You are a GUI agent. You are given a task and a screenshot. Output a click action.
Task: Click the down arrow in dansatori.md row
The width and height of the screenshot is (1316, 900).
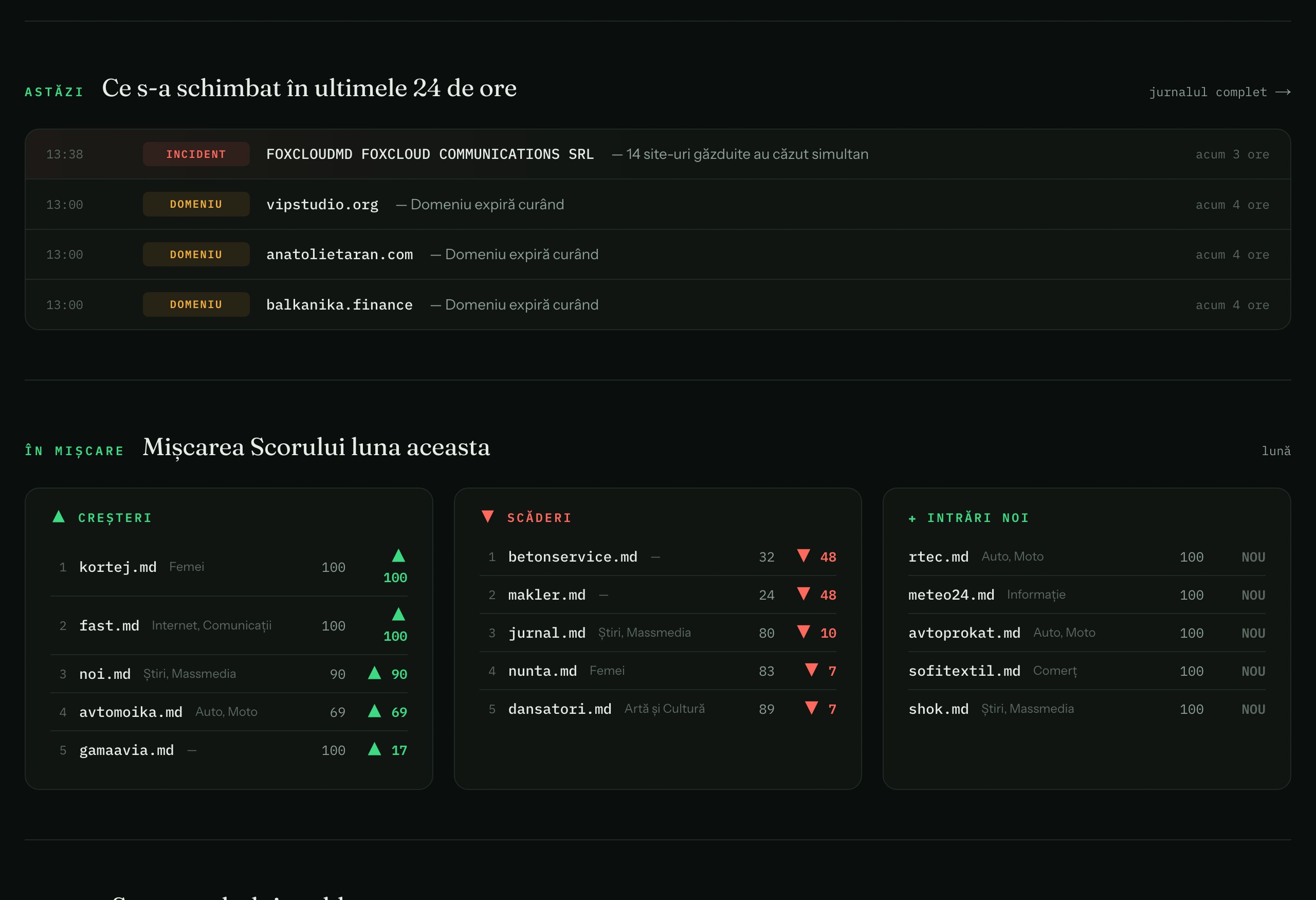812,708
